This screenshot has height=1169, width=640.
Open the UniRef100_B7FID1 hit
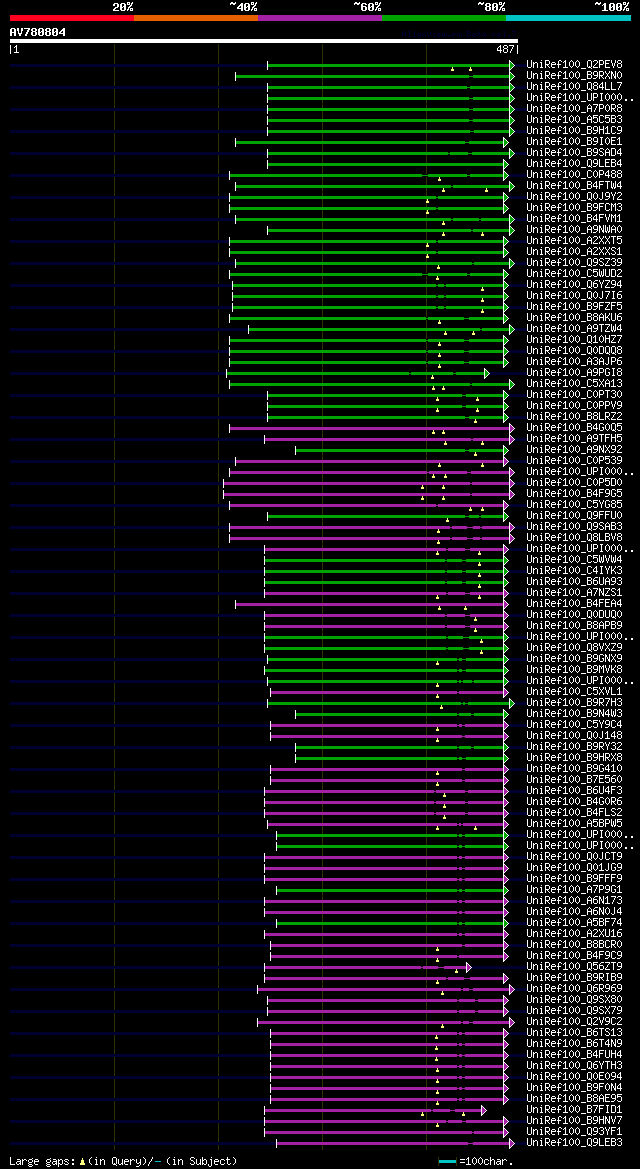tap(574, 1109)
